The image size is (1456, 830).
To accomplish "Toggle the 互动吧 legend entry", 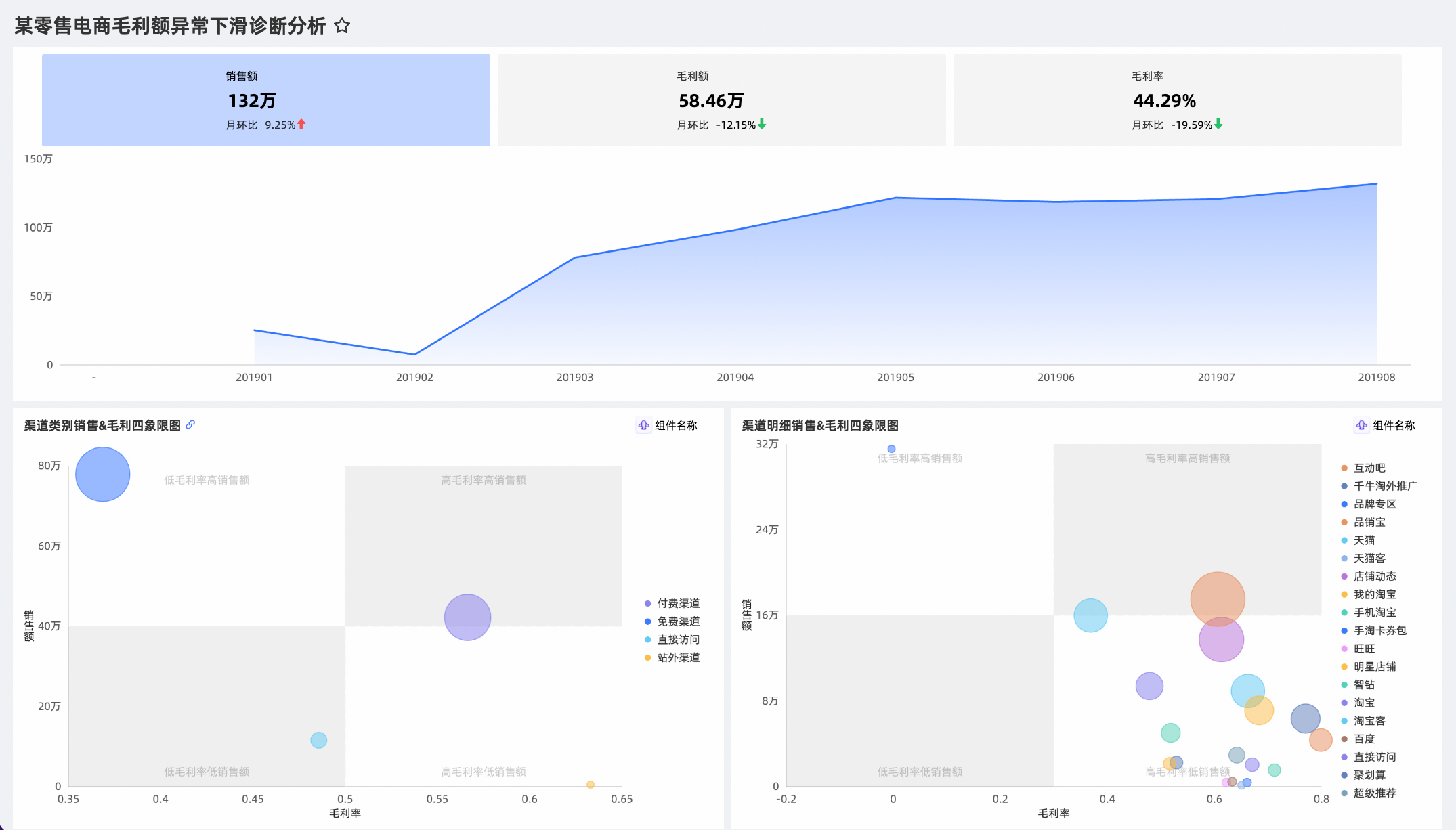I will point(1363,468).
